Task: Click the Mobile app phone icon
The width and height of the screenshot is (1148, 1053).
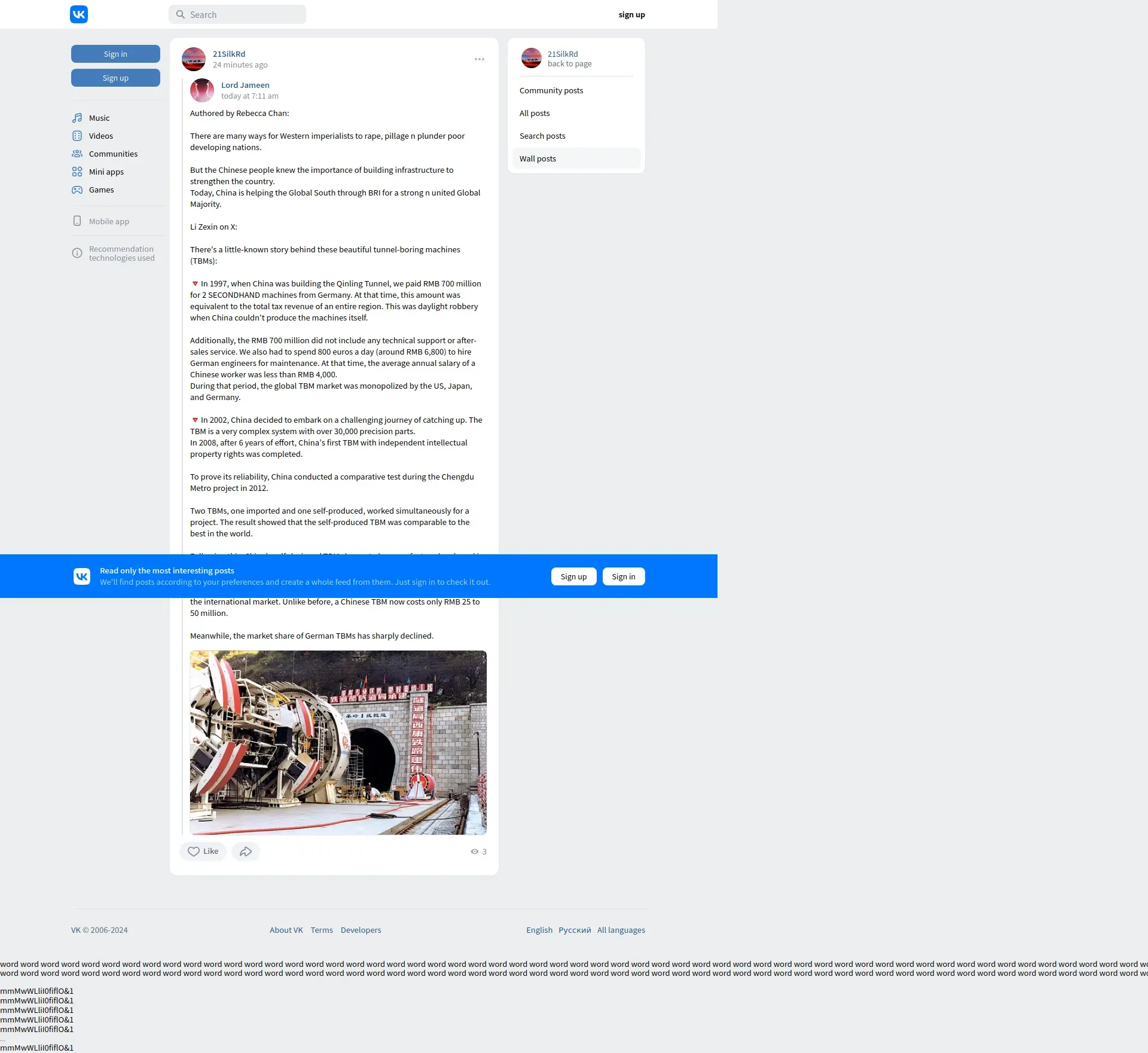Action: [77, 221]
